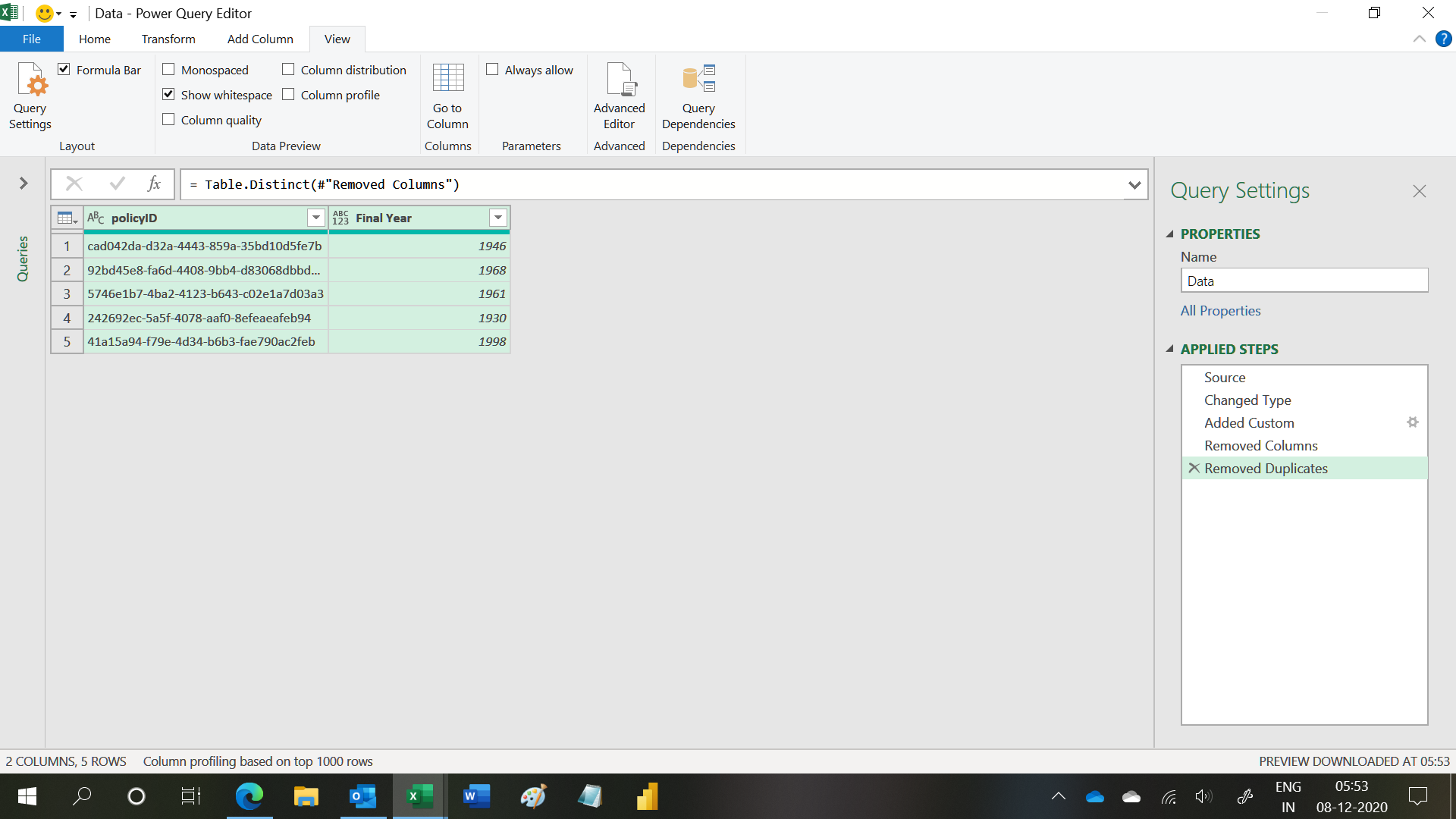Switch to the Add Column tab
The width and height of the screenshot is (1456, 819).
click(x=260, y=39)
